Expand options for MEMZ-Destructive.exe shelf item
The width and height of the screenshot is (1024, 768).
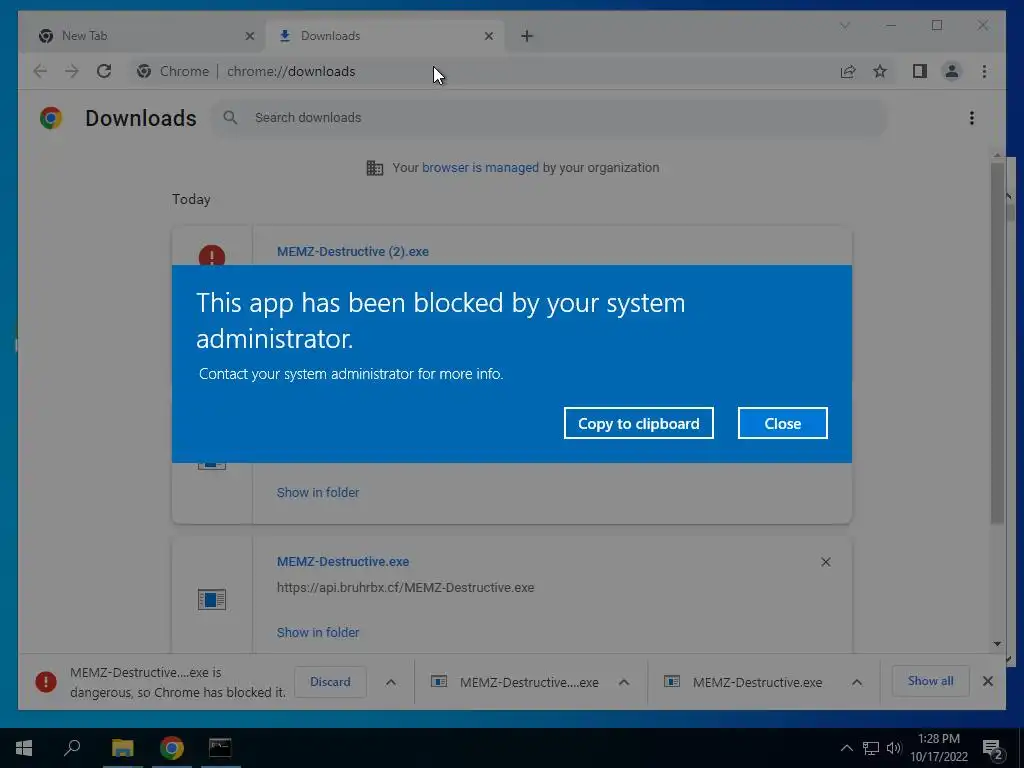pyautogui.click(x=857, y=682)
